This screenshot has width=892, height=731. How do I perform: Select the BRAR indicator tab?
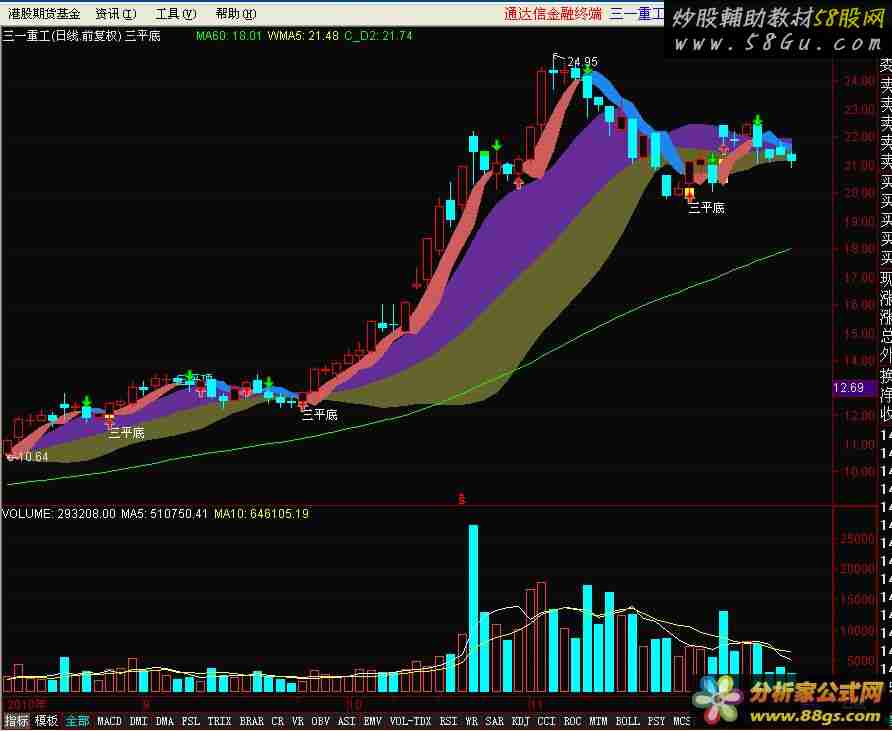pyautogui.click(x=251, y=721)
